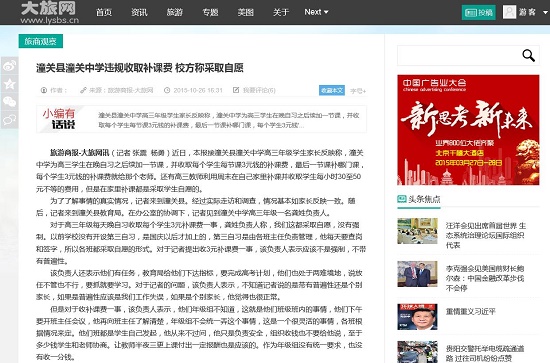Open the 贵阳交警 news thumbnail

click(x=417, y=352)
